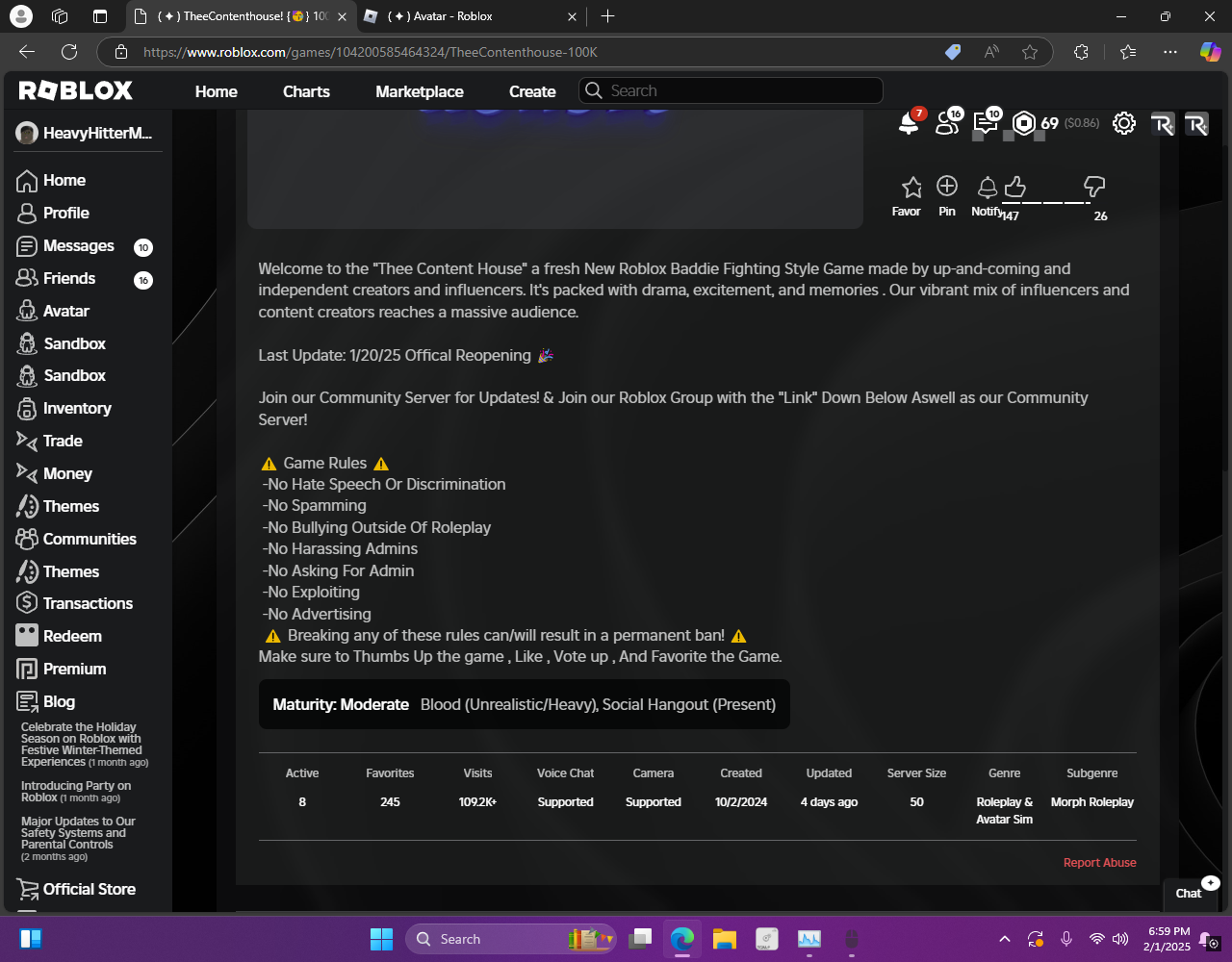
Task: Open HeavyHitterM... user profile
Action: [85, 134]
